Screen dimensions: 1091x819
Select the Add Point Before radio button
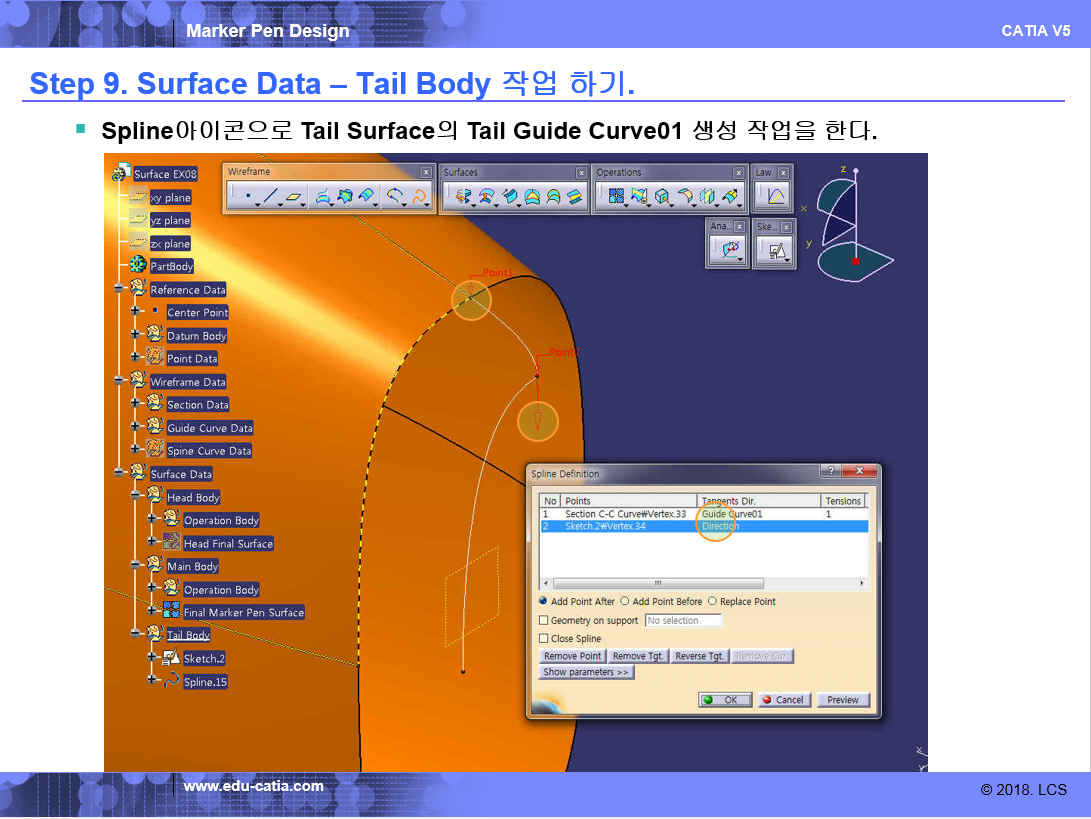[625, 602]
